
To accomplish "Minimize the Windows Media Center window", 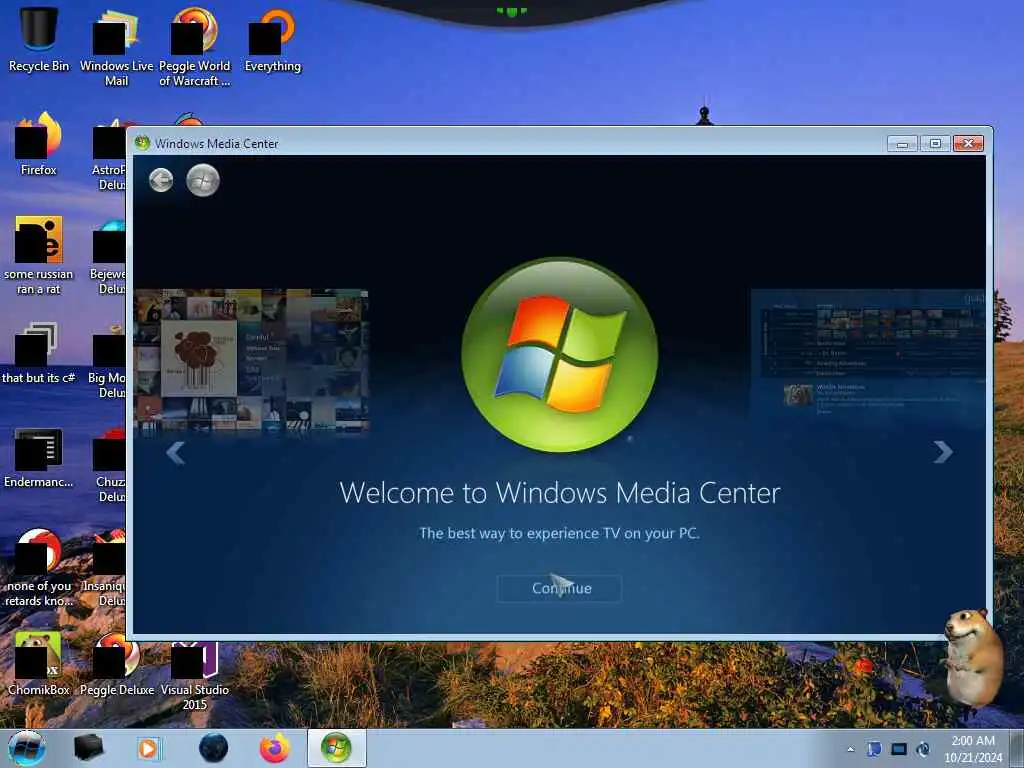I will pos(903,144).
